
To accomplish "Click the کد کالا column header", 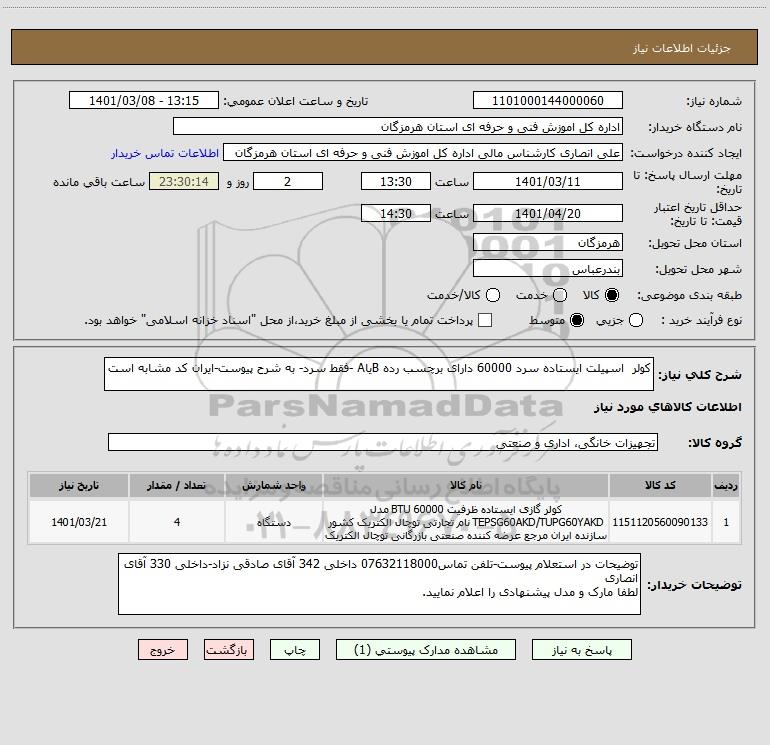I will click(x=660, y=485).
